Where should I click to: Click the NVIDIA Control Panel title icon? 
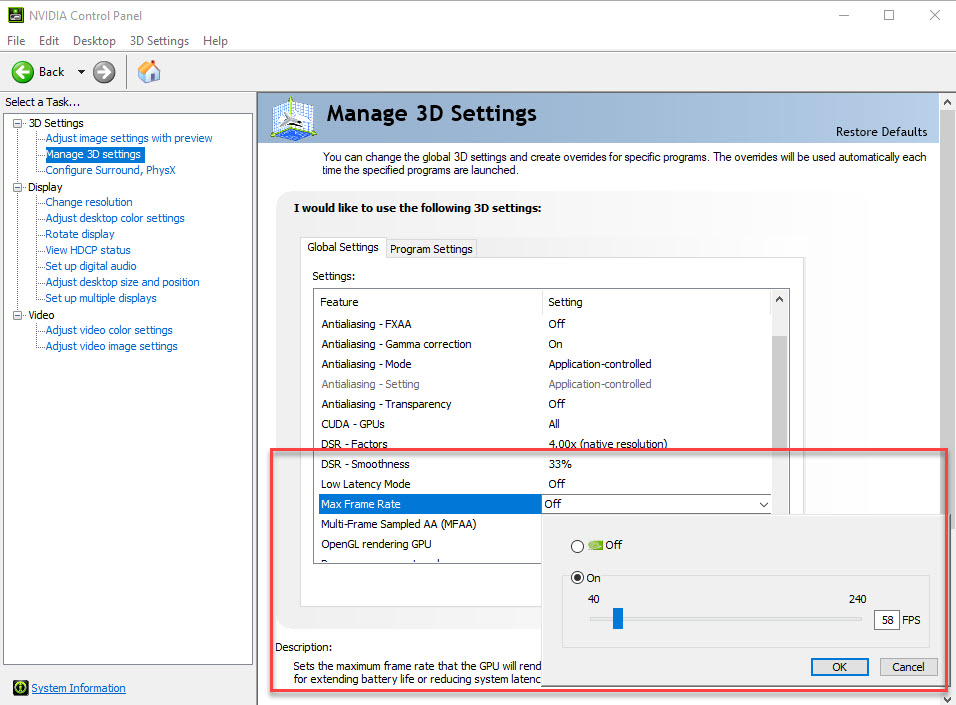(x=16, y=15)
